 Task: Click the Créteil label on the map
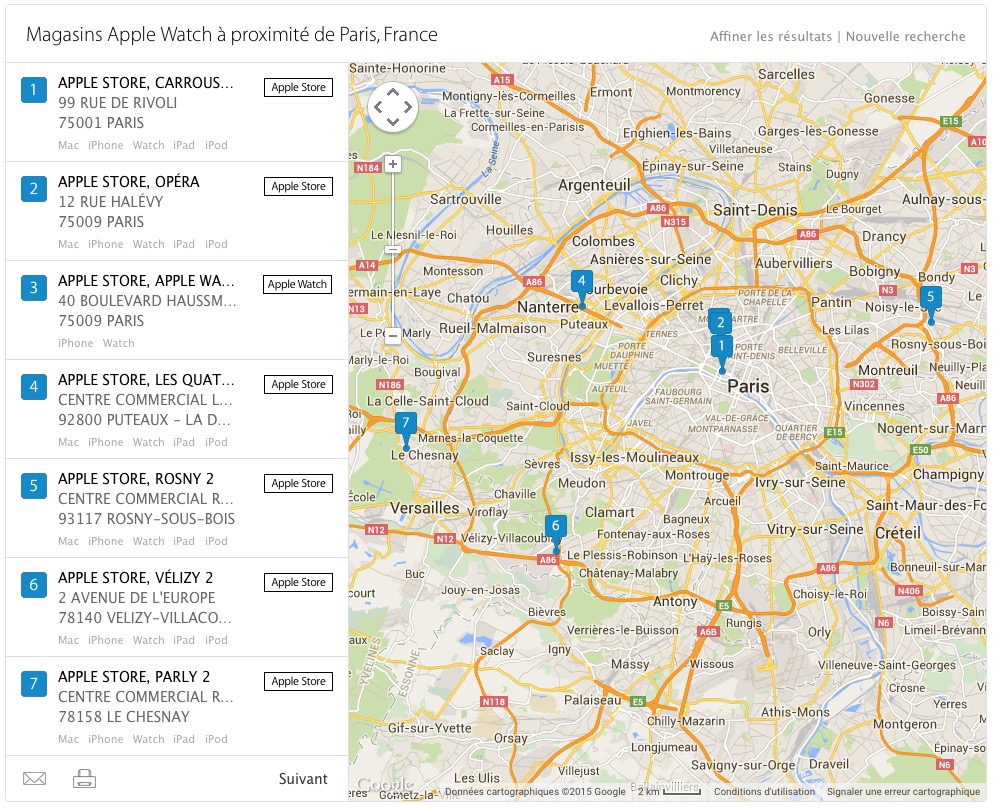click(898, 533)
